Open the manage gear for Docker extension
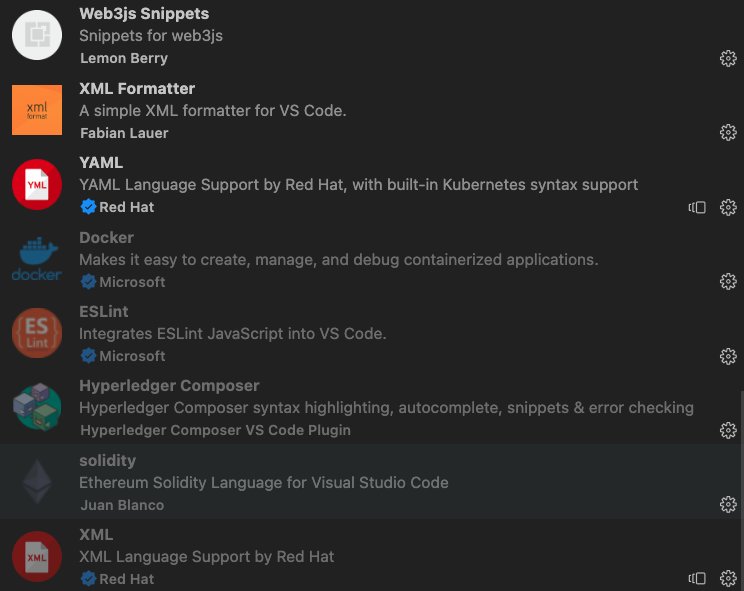The height and width of the screenshot is (591, 744). point(728,281)
